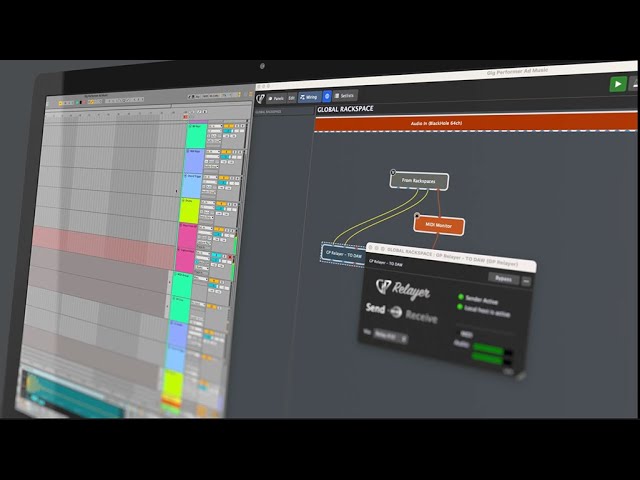Click the Send label in Relayer
Image resolution: width=640 pixels, height=480 pixels.
[375, 308]
